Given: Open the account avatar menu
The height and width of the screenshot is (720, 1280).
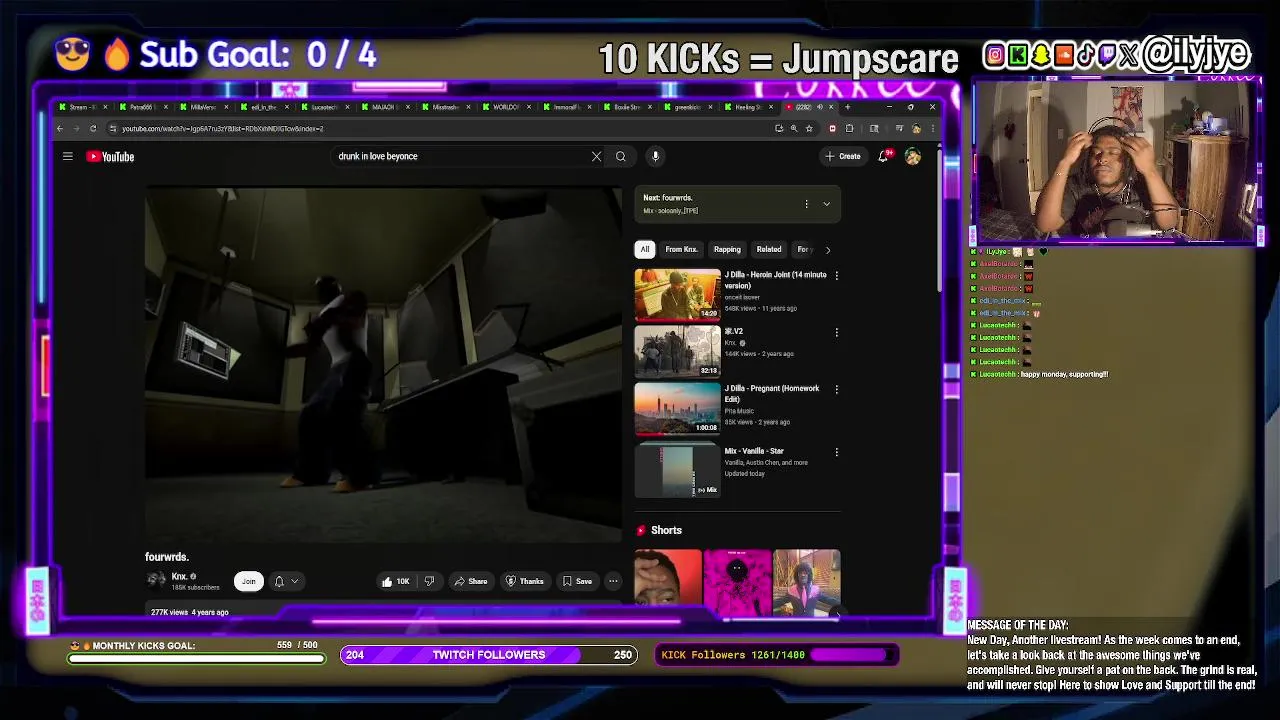Looking at the screenshot, I should (912, 156).
